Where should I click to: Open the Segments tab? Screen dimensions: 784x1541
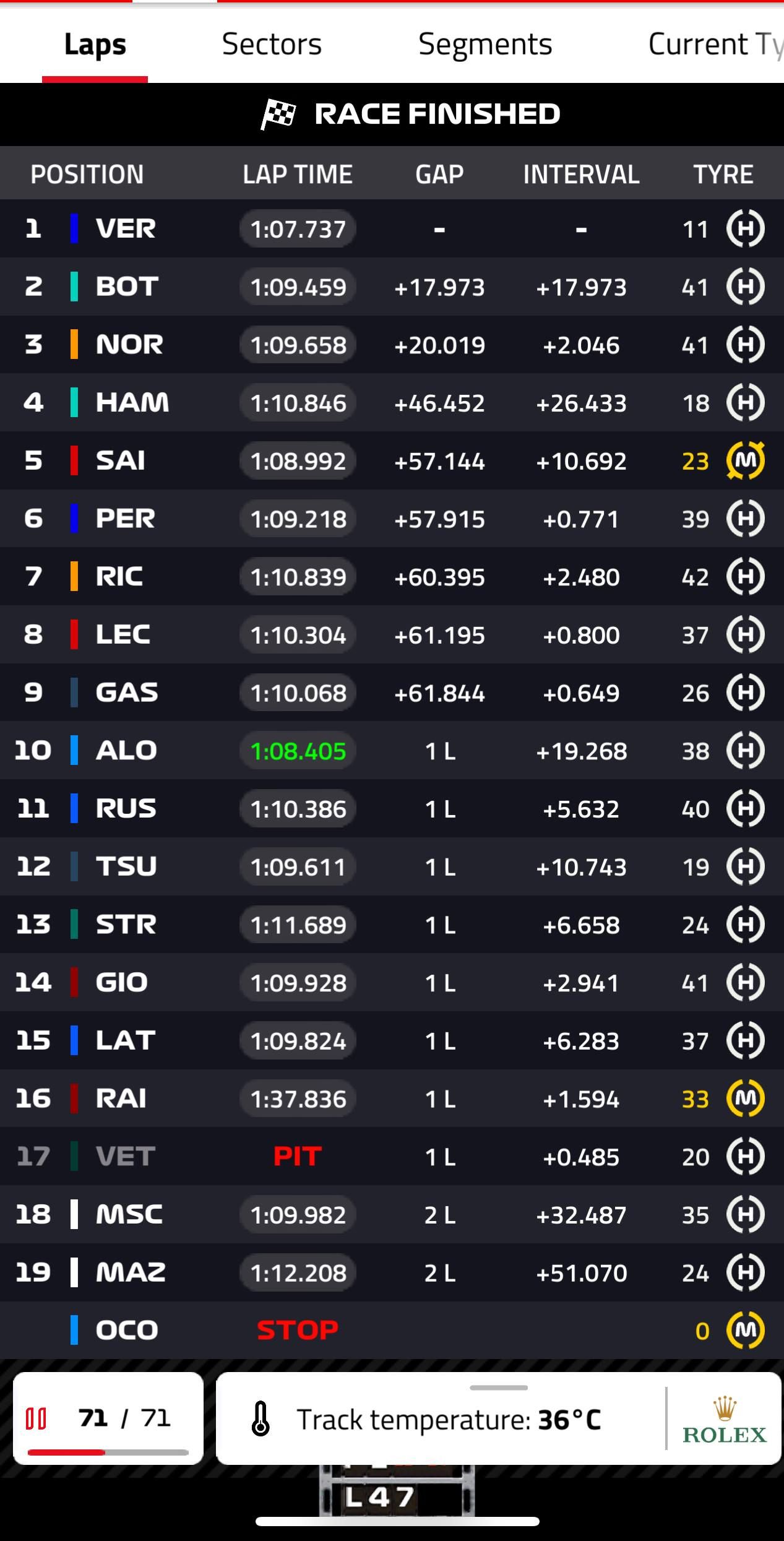point(485,44)
